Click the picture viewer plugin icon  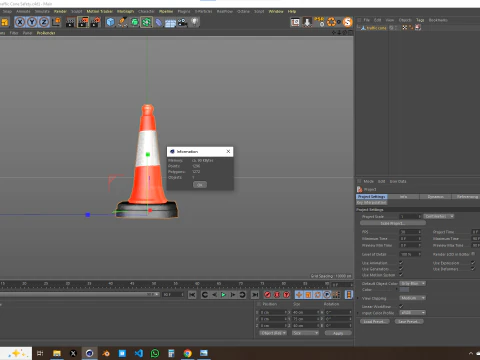coord(295,22)
